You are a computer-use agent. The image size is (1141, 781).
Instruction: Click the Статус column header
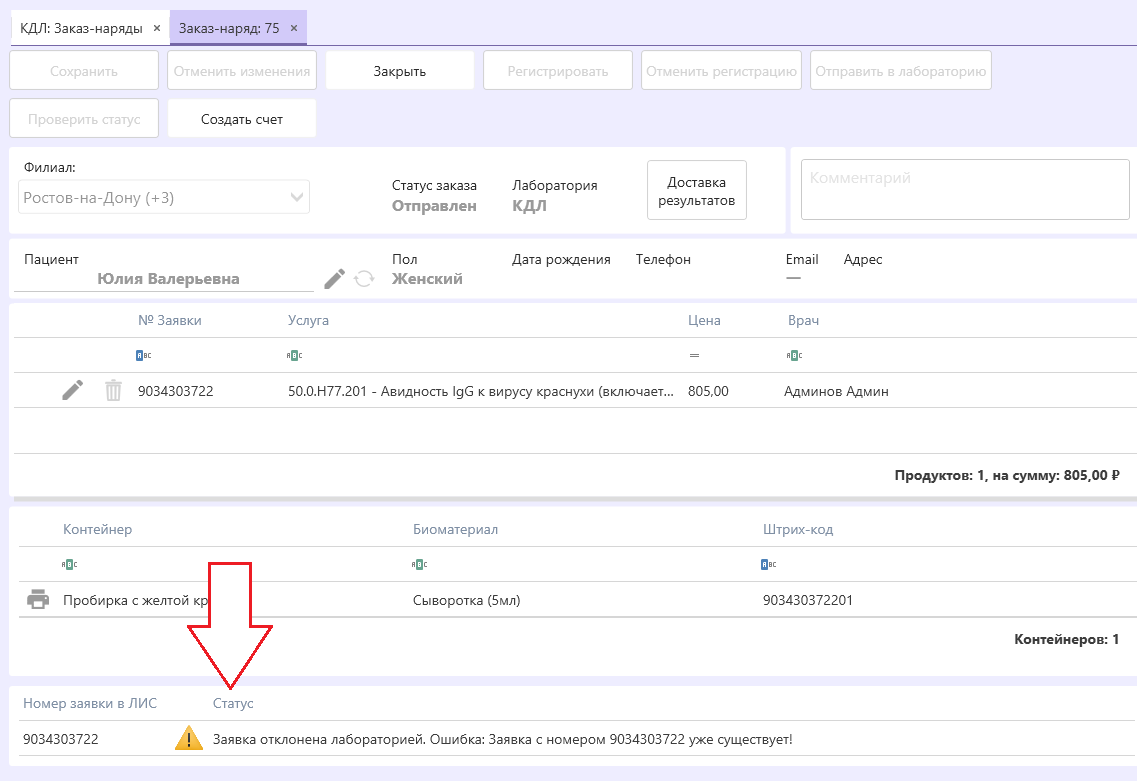[233, 703]
